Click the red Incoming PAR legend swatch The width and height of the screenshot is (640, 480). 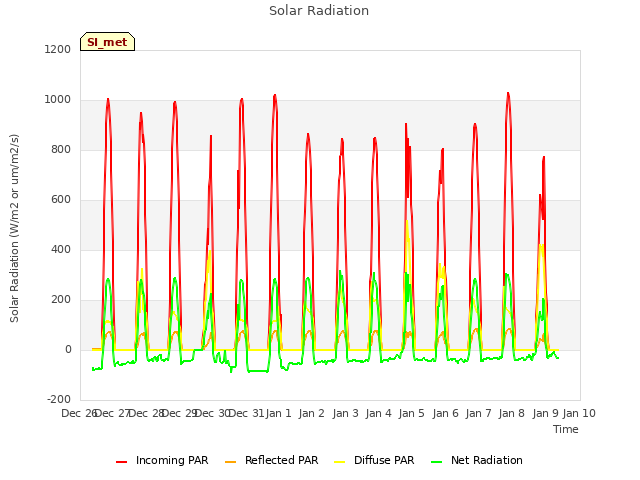pos(122,462)
